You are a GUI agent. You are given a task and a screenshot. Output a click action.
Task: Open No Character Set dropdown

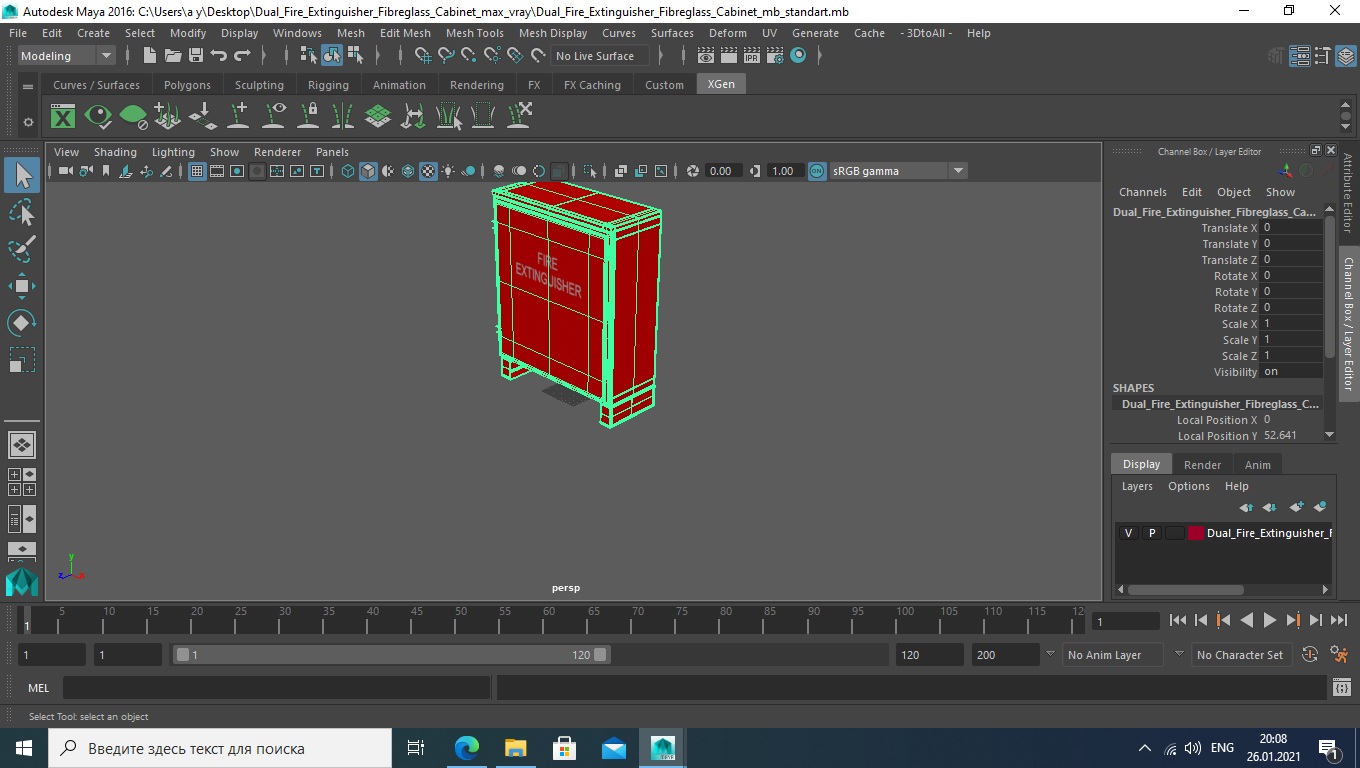1242,655
